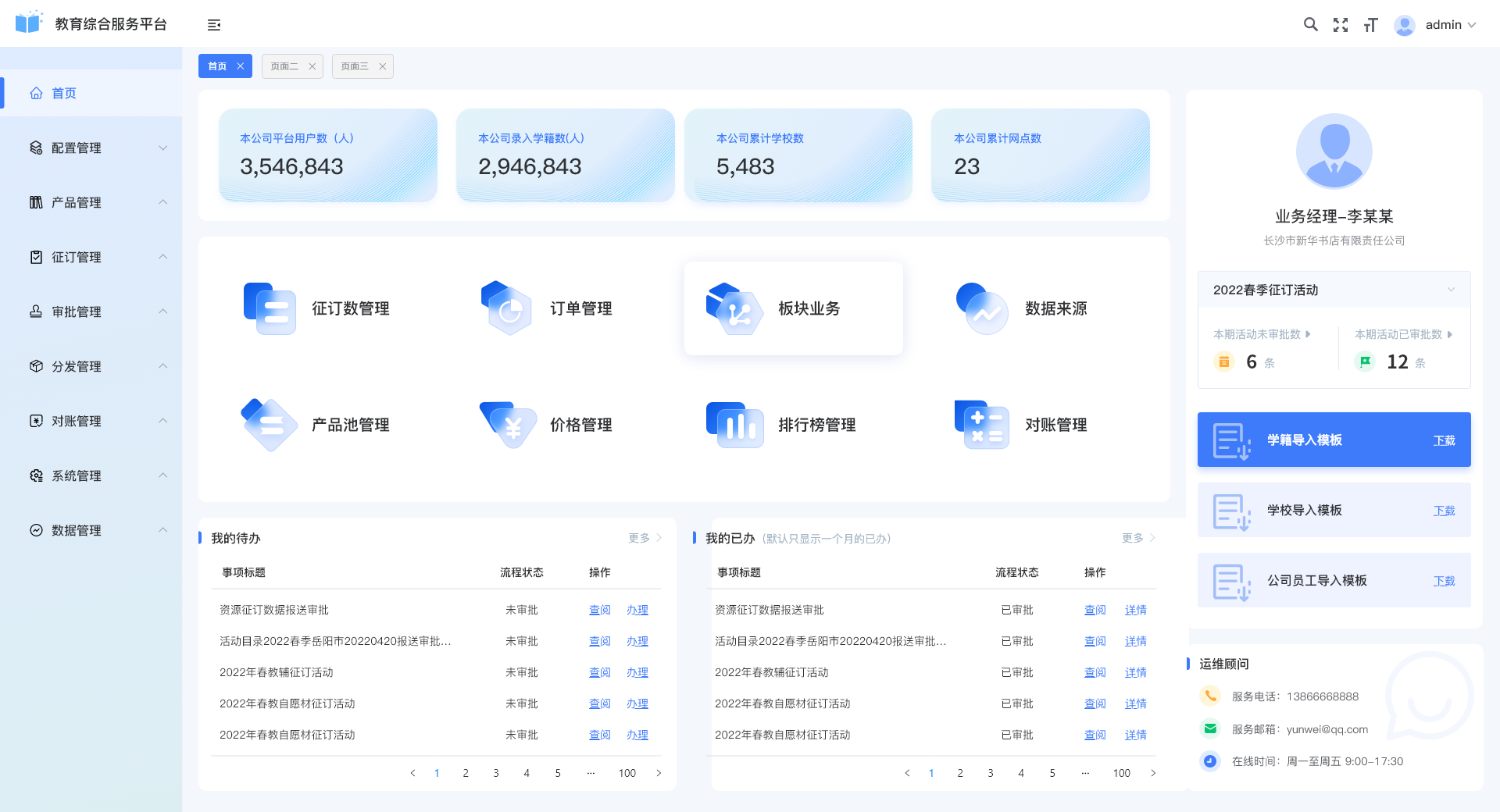Click the 本公司录入学籍数 value 2,946,843

[x=530, y=166]
